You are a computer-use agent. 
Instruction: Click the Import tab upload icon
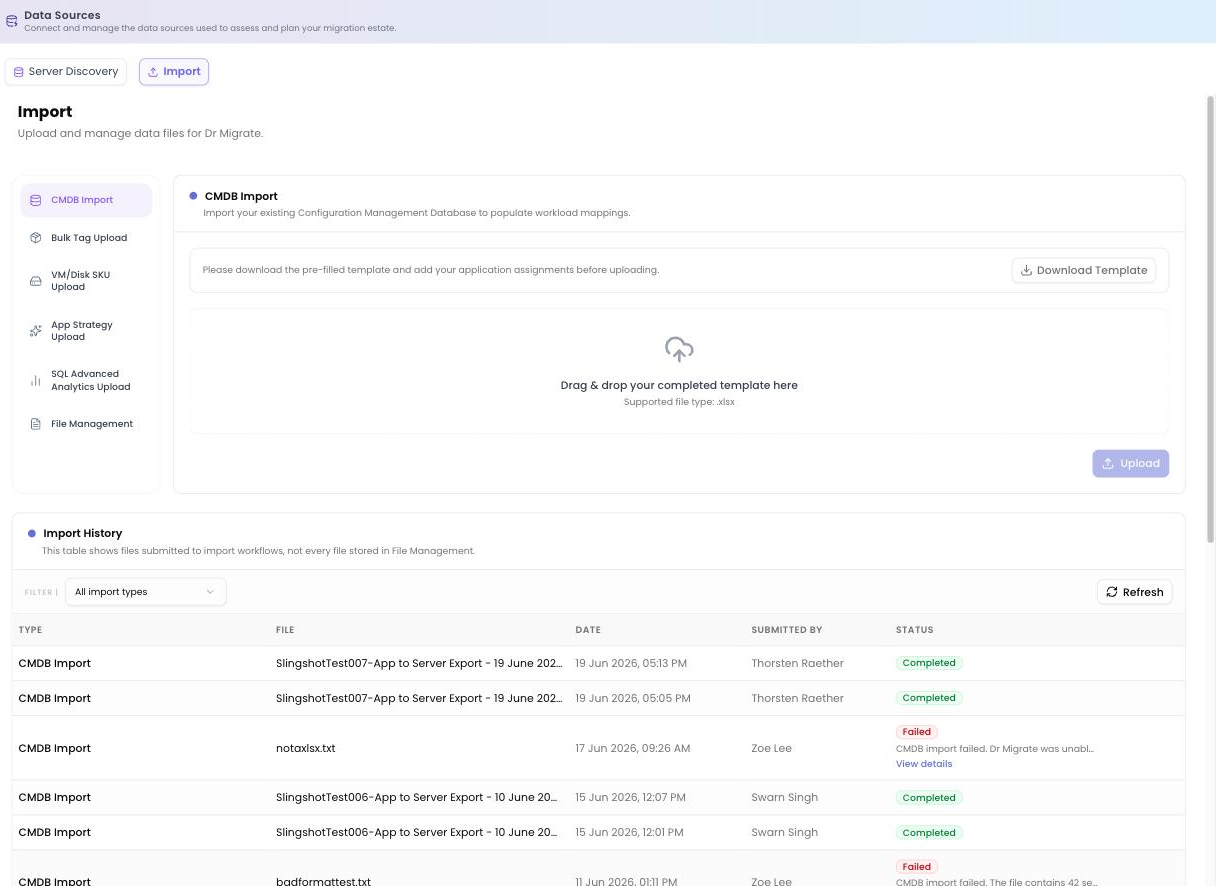coord(153,72)
